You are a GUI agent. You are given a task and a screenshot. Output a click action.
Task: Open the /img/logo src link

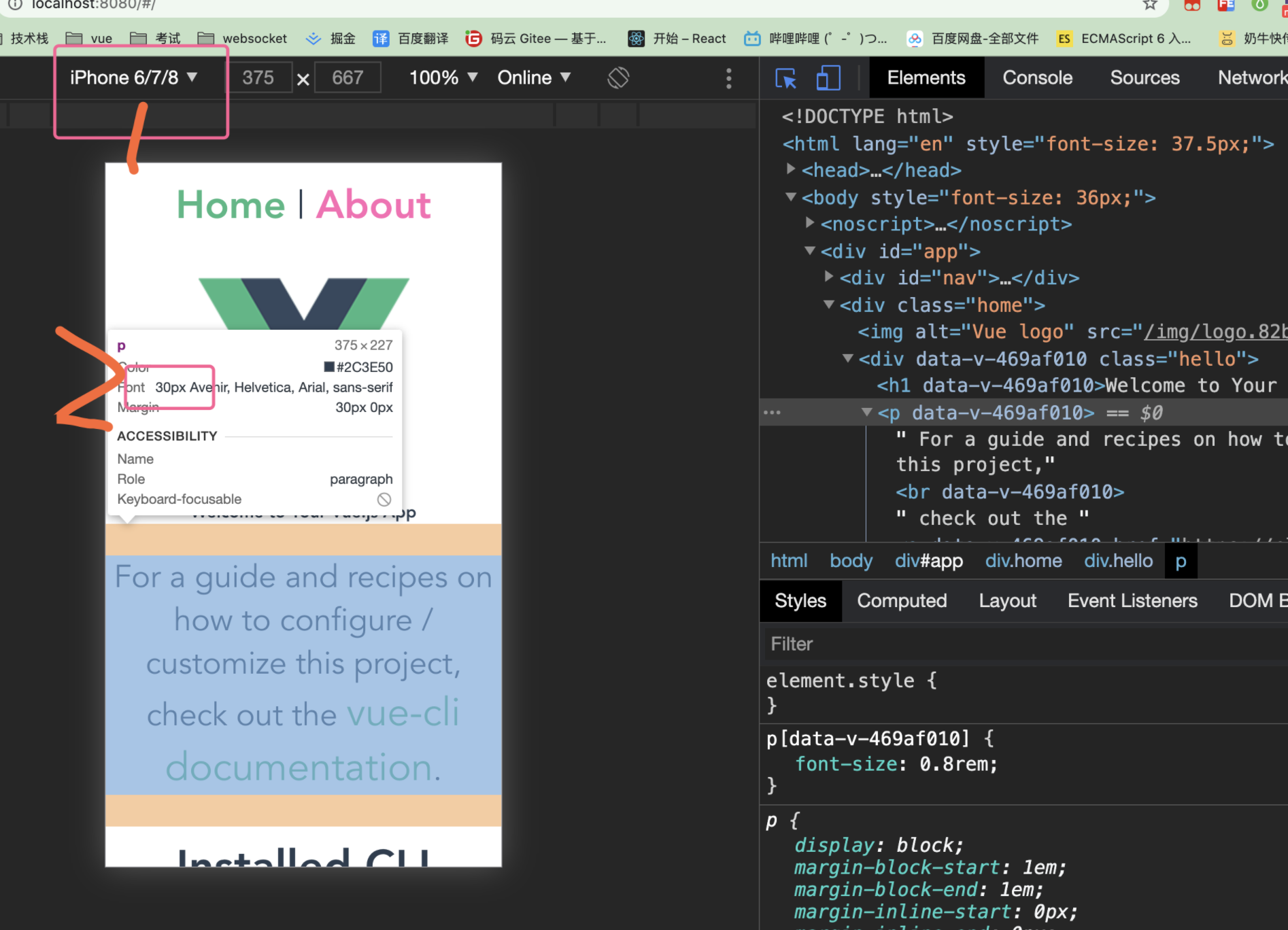[1216, 332]
